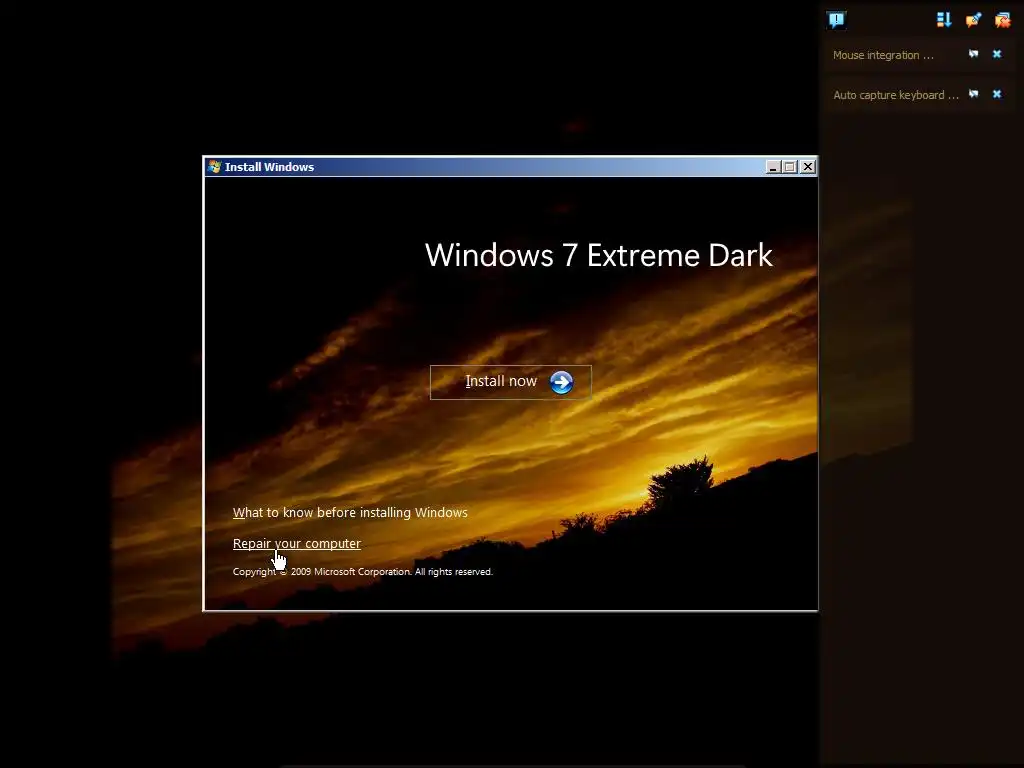This screenshot has height=768, width=1024.
Task: Click the delete all notifications icon
Action: (1002, 20)
